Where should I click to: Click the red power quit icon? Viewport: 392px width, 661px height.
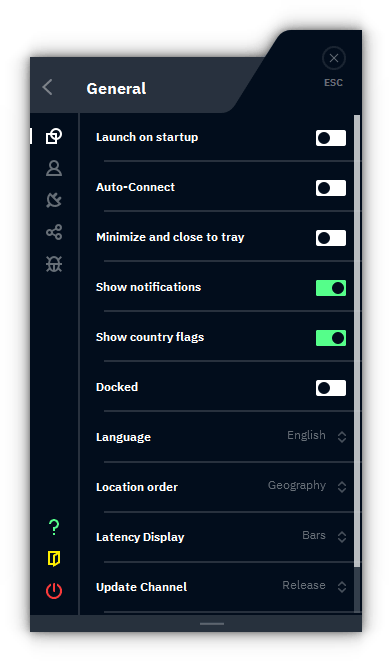tap(54, 591)
